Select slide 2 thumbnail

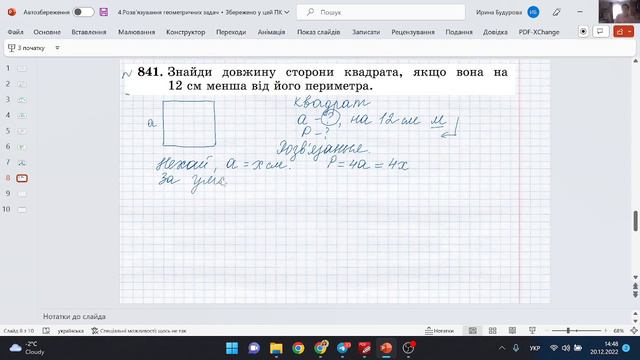(x=22, y=84)
